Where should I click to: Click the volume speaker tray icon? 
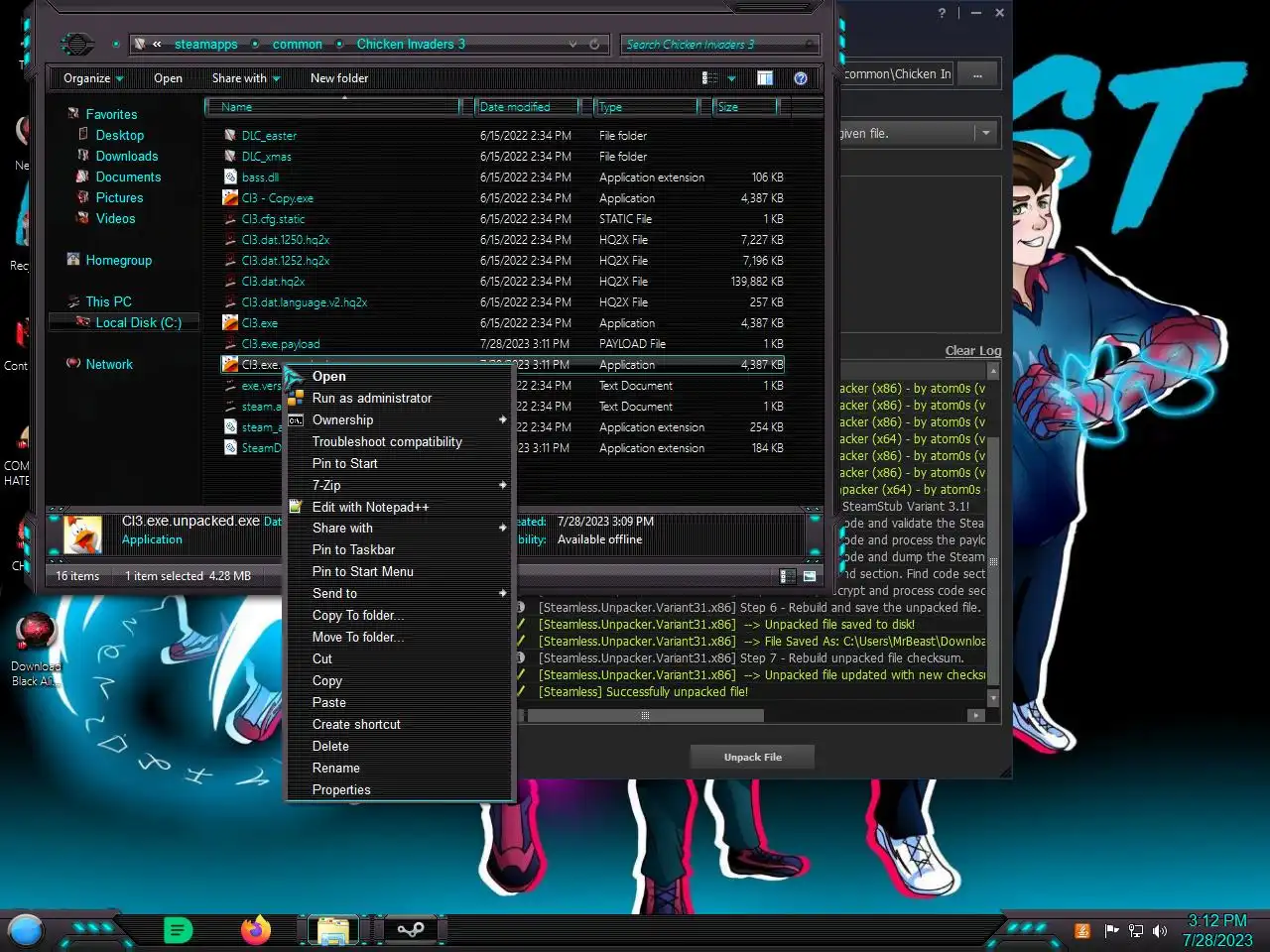(x=1159, y=931)
